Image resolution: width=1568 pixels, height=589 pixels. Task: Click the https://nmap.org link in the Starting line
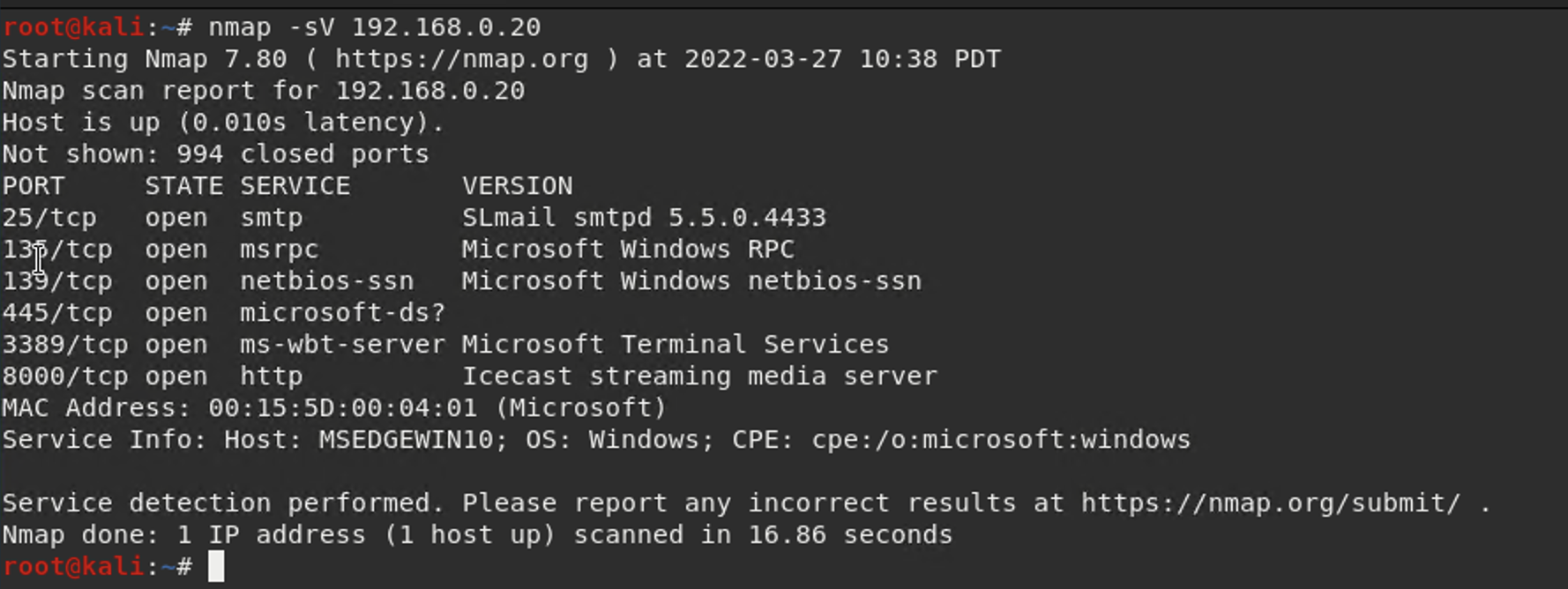461,59
